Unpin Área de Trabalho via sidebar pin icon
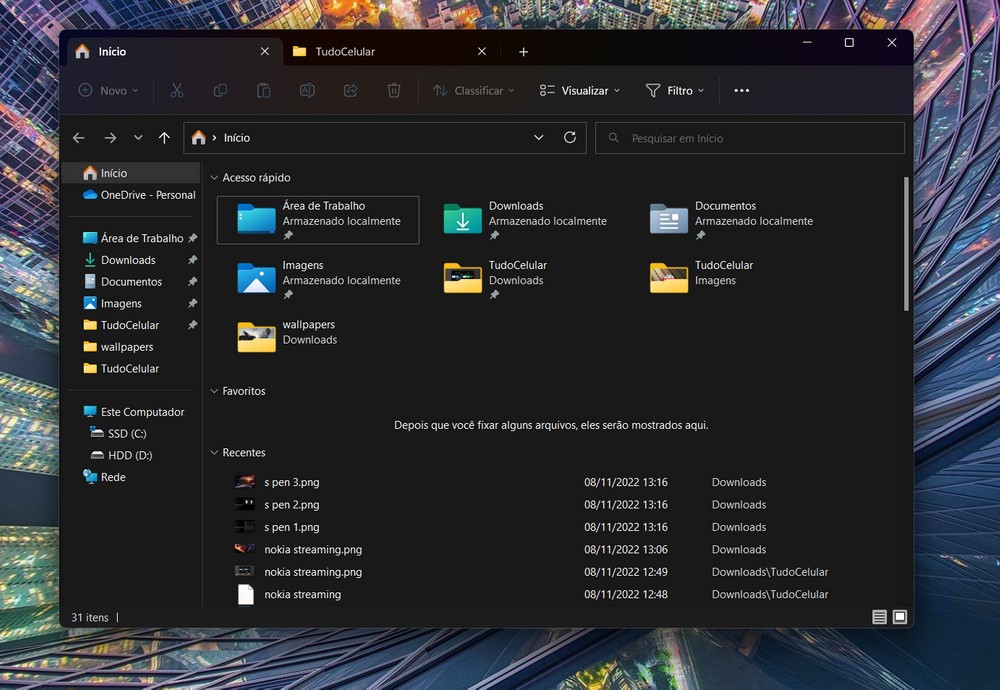Screen dimensions: 1000x690 point(192,238)
